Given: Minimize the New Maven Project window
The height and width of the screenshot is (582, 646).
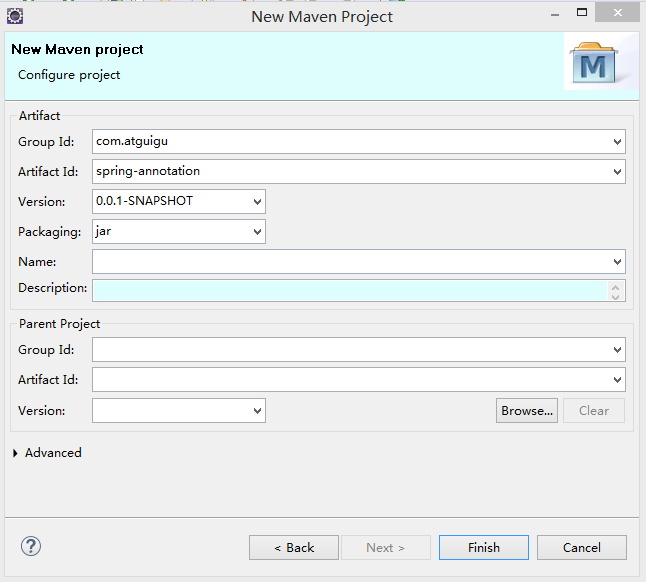Looking at the screenshot, I should click(555, 14).
